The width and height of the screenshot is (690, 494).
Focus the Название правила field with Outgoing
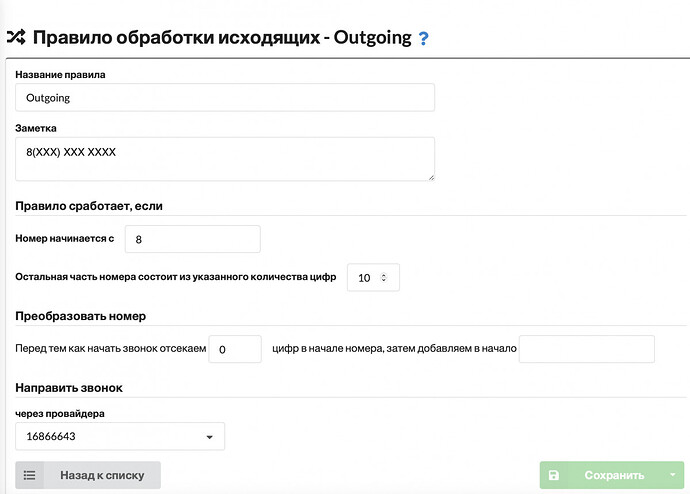click(225, 98)
